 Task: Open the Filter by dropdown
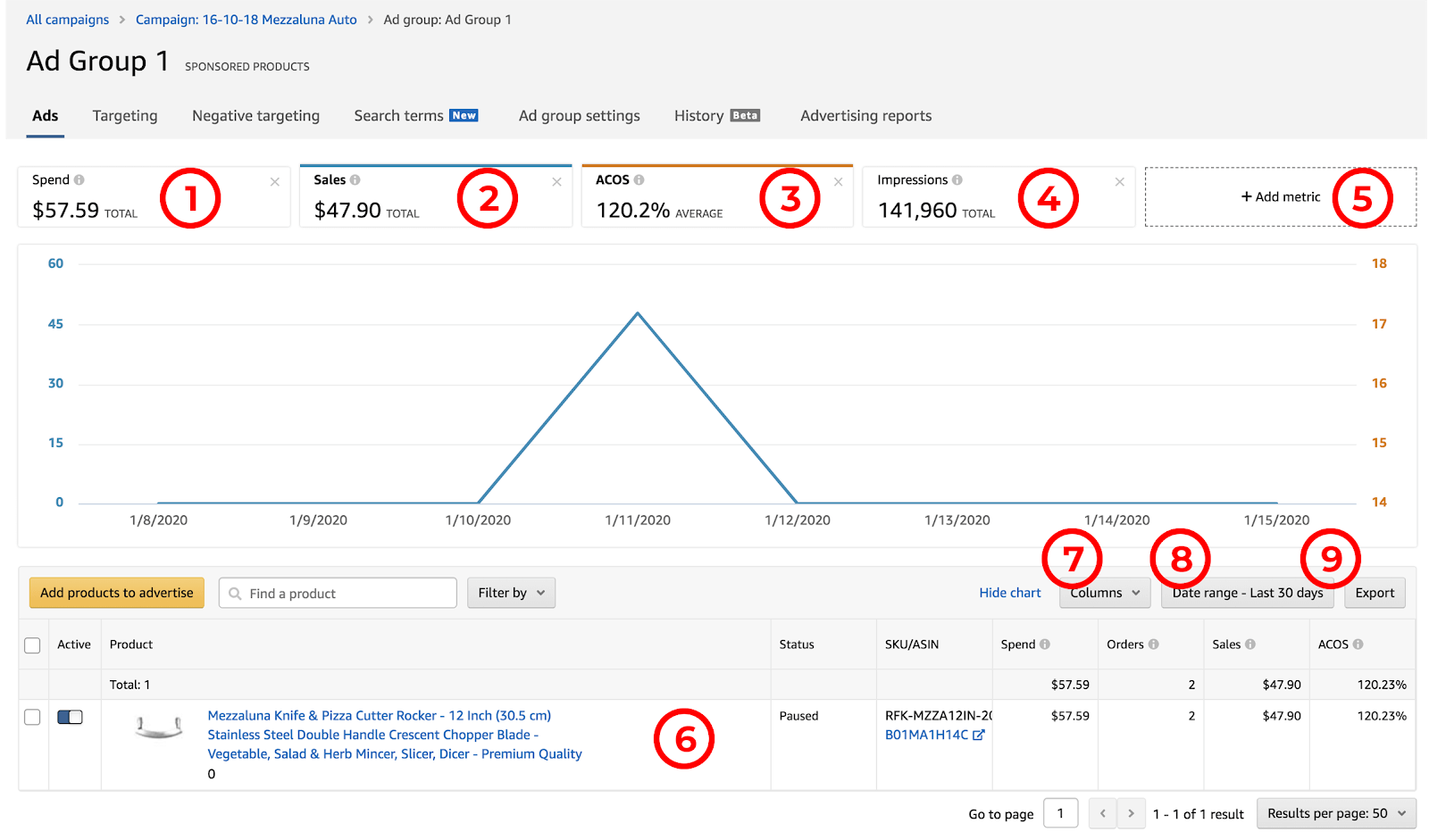click(x=511, y=593)
